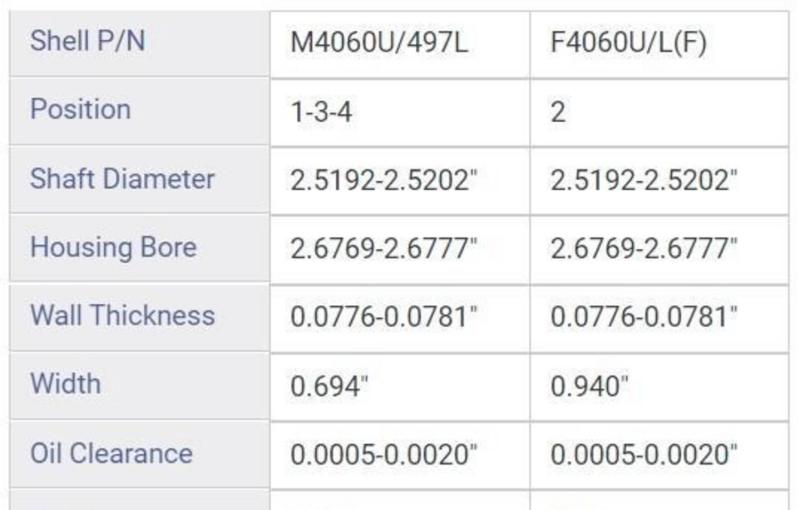
Task: Click the 1-3-4 position value
Action: pyautogui.click(x=321, y=111)
